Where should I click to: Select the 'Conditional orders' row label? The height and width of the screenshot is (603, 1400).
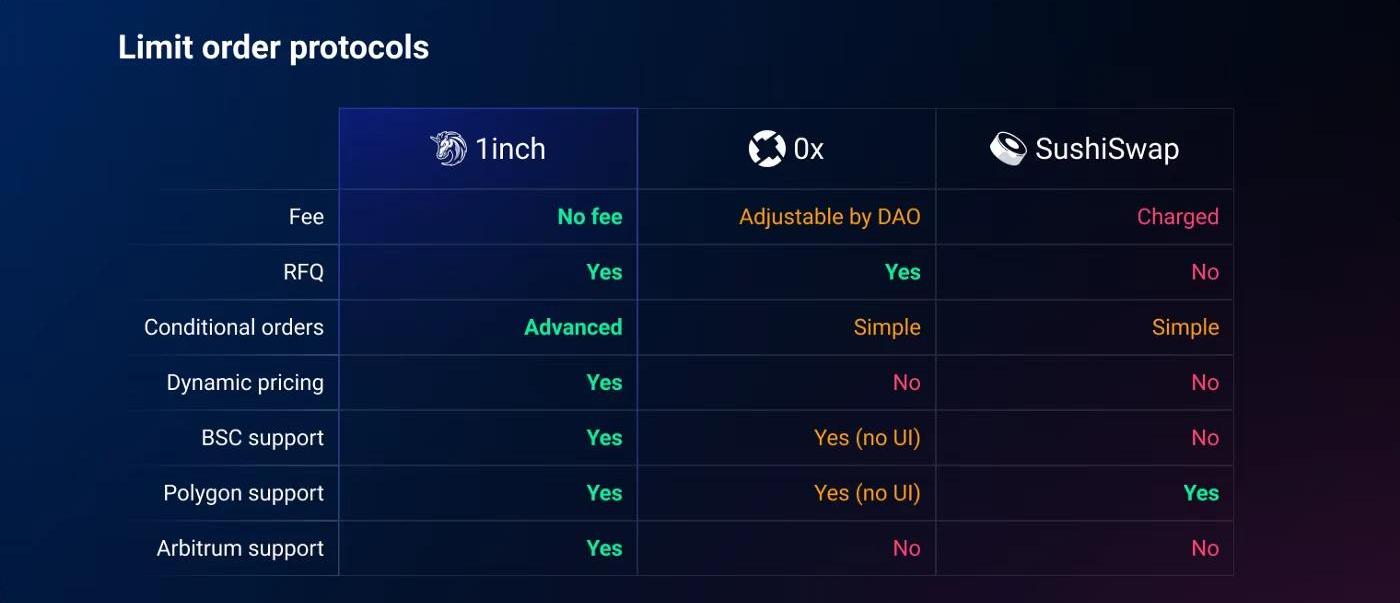tap(234, 327)
